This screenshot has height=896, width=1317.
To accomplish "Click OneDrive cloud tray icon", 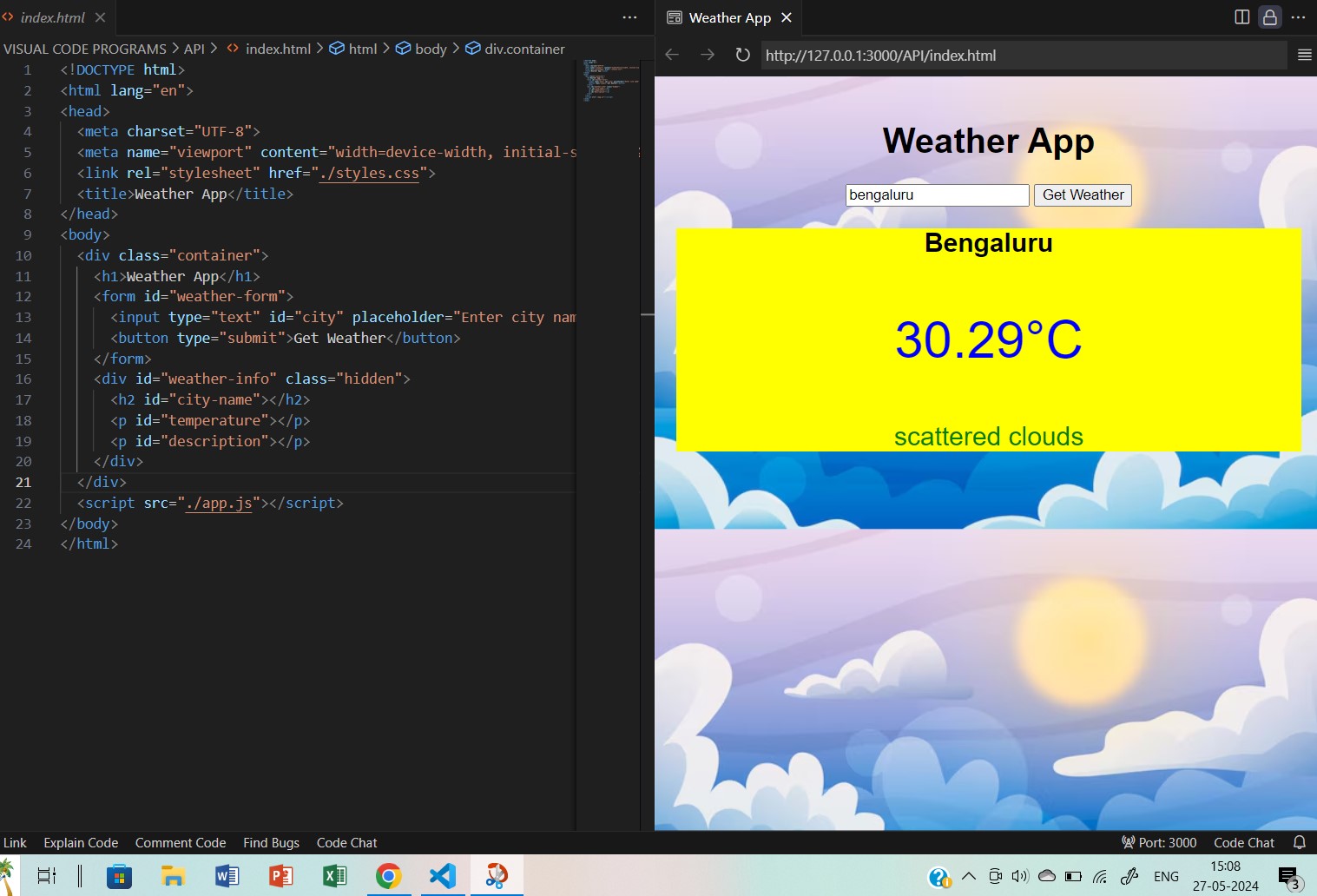I will (1047, 876).
